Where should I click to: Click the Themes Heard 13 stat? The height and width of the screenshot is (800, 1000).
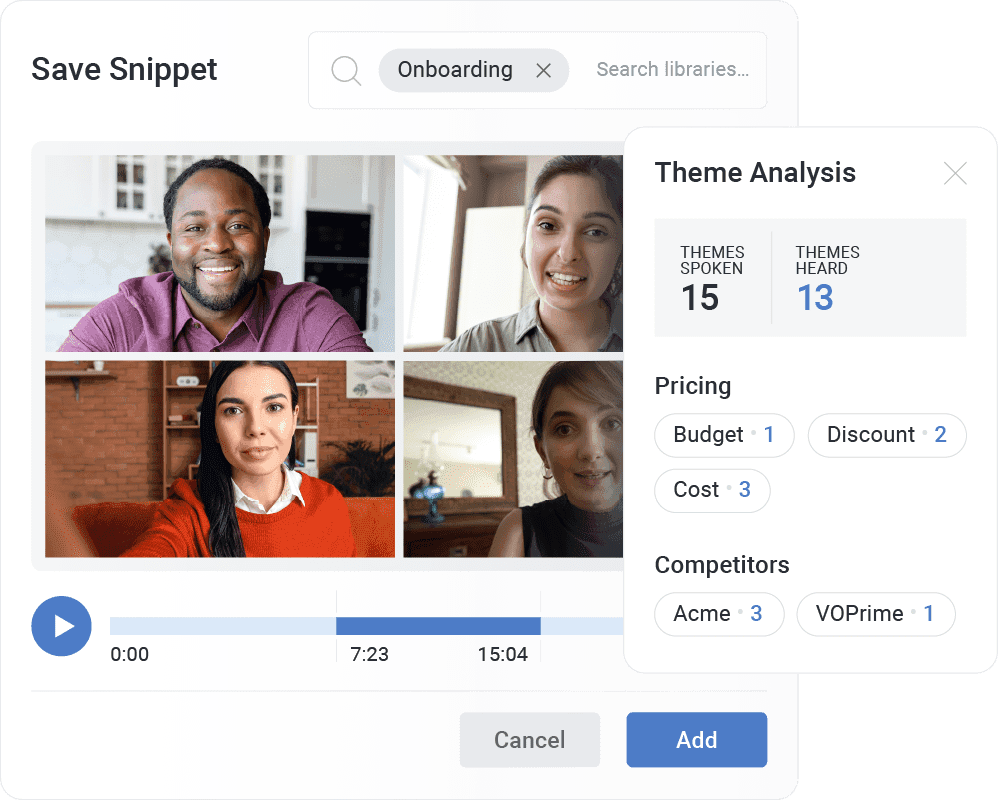point(827,278)
